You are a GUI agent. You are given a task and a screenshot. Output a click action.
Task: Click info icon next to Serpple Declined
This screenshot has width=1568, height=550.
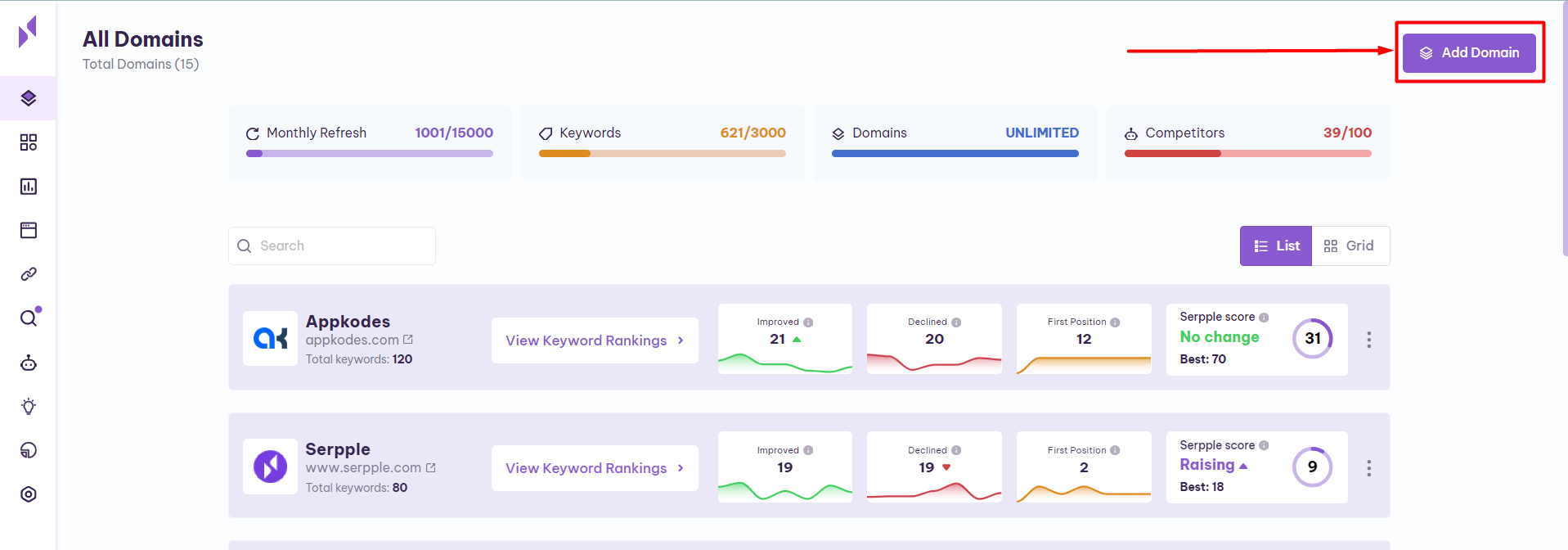pos(956,450)
